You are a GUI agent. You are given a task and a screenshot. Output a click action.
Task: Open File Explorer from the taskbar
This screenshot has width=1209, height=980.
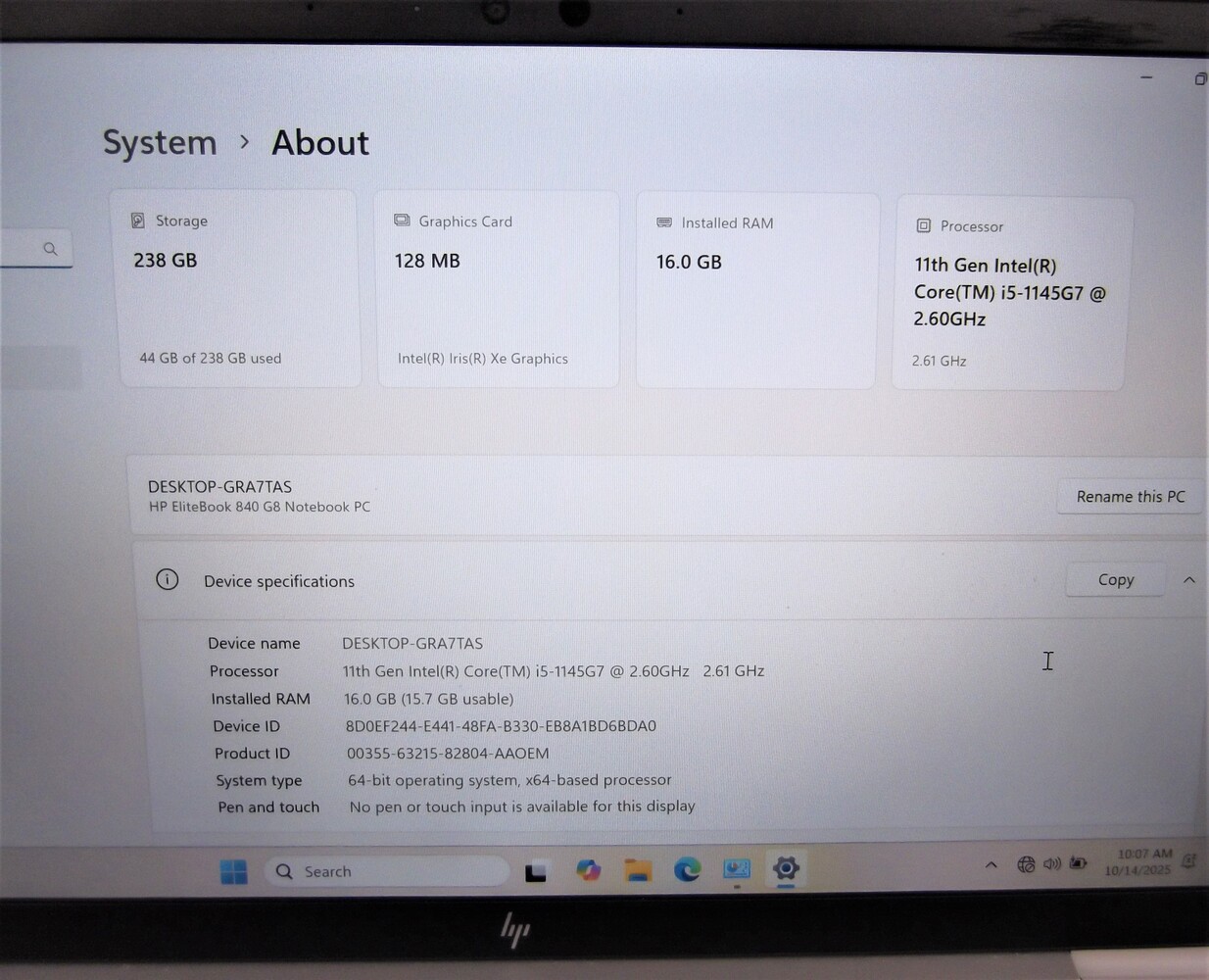click(638, 870)
